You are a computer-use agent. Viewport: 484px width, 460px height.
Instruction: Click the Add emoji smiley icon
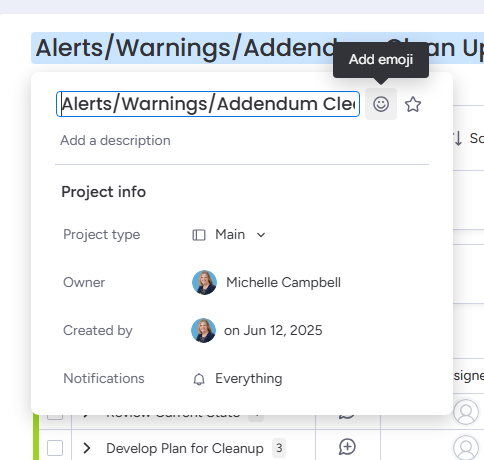381,104
